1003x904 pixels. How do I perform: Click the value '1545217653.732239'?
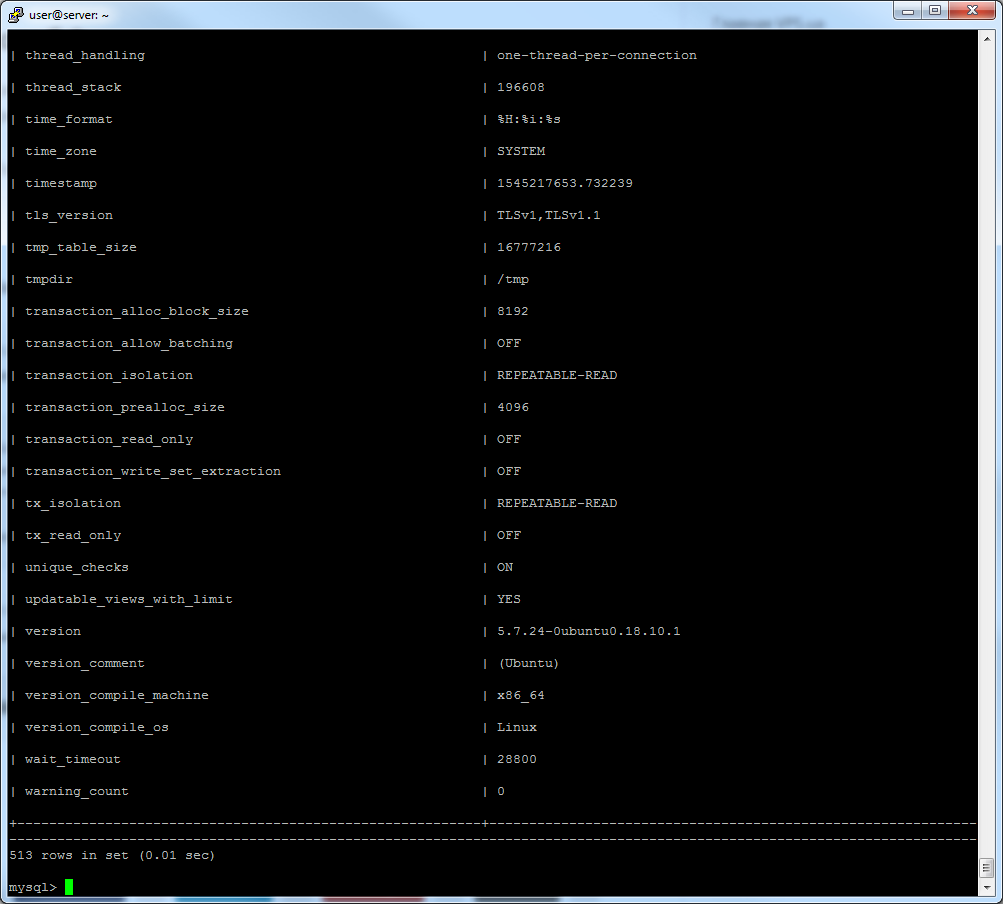pyautogui.click(x=565, y=184)
